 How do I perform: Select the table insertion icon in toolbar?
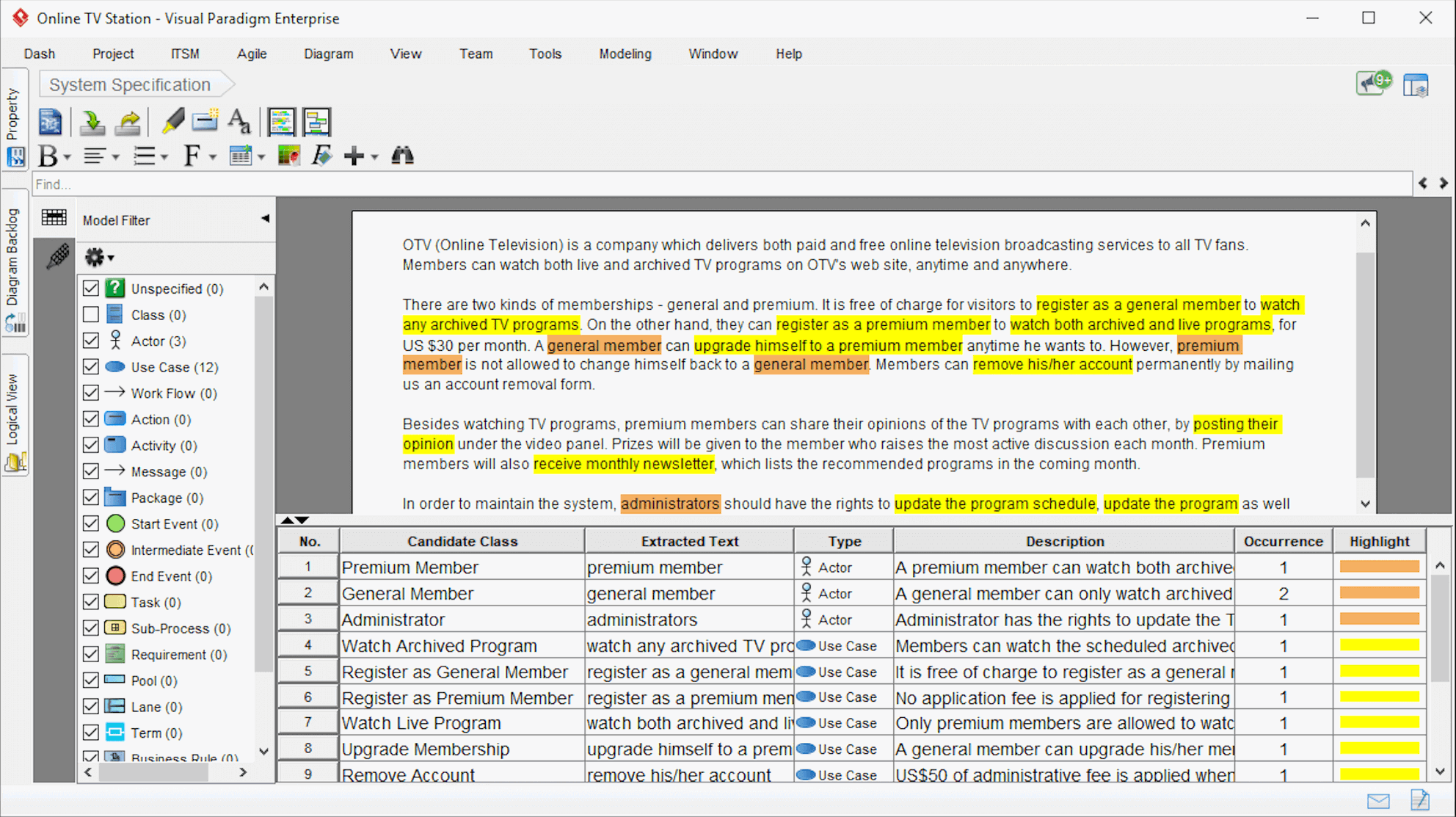pos(241,156)
